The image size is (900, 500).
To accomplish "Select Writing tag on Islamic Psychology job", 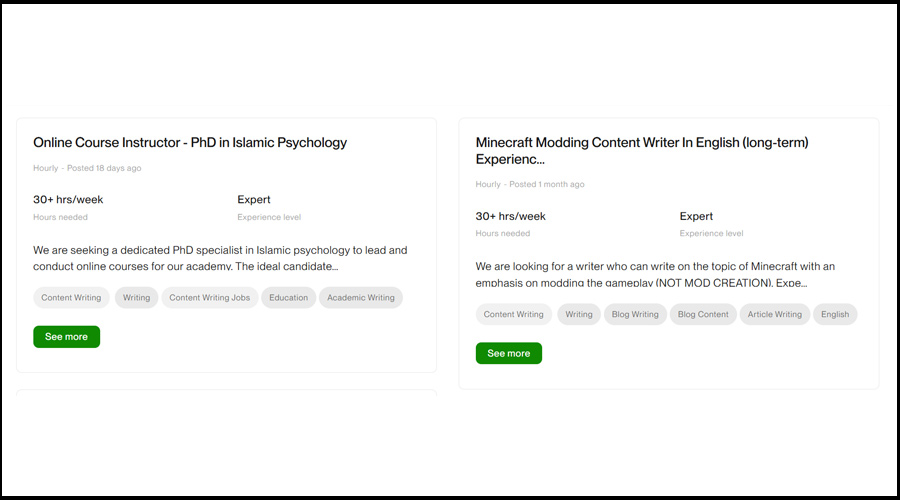I will tap(136, 298).
